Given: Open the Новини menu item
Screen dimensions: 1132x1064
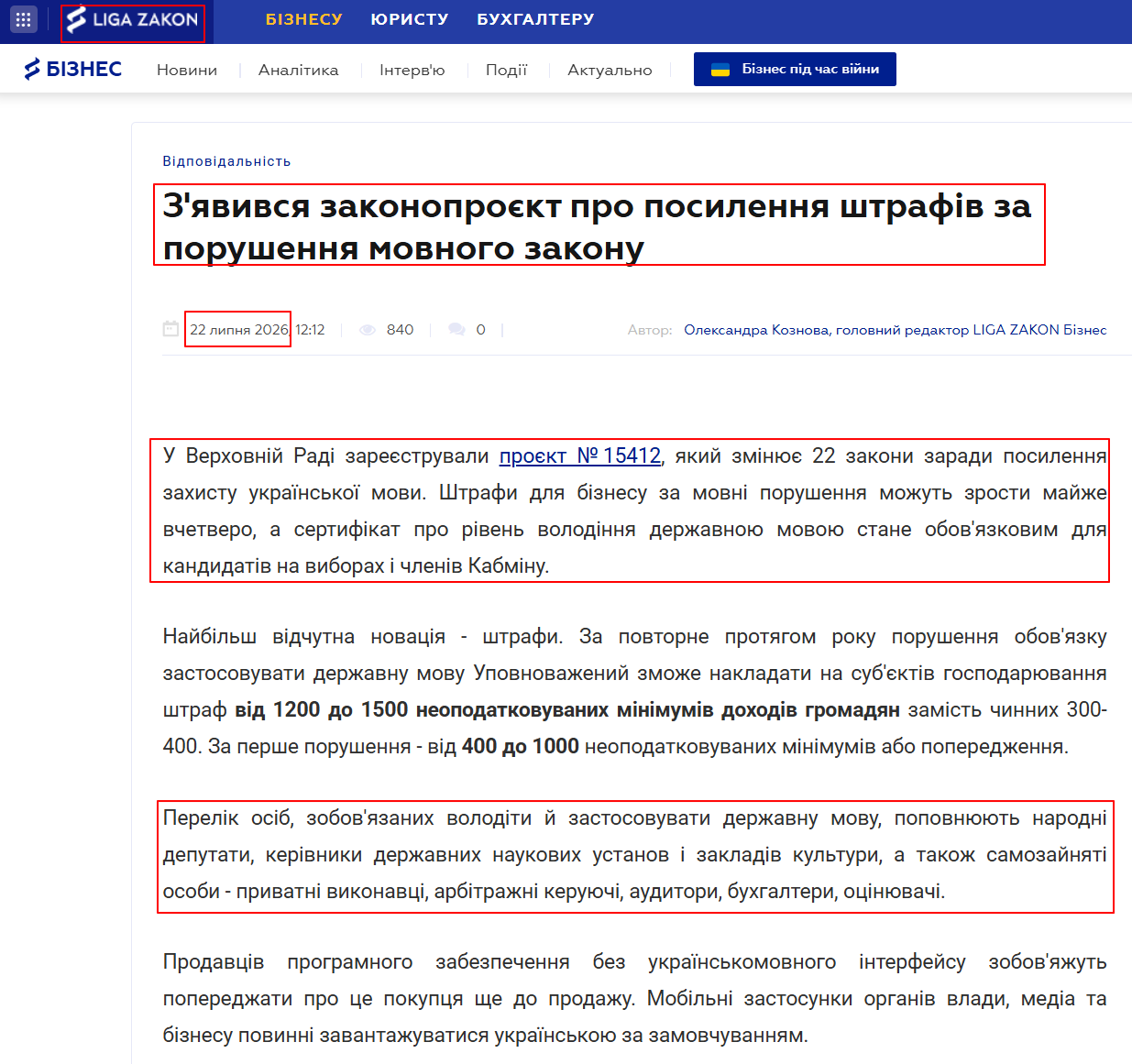Looking at the screenshot, I should (187, 70).
